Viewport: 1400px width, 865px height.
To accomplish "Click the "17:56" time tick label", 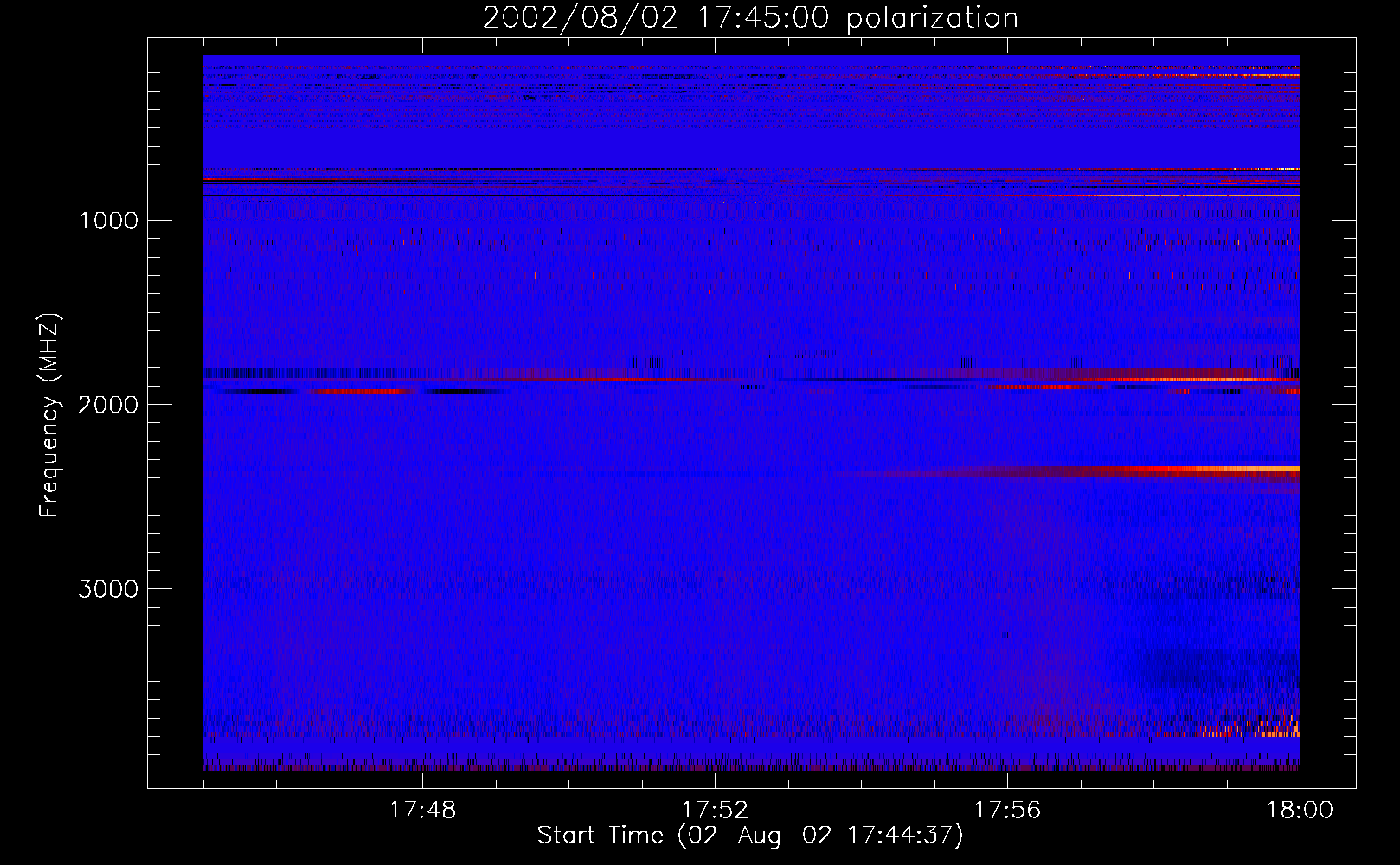I will coord(1007,811).
